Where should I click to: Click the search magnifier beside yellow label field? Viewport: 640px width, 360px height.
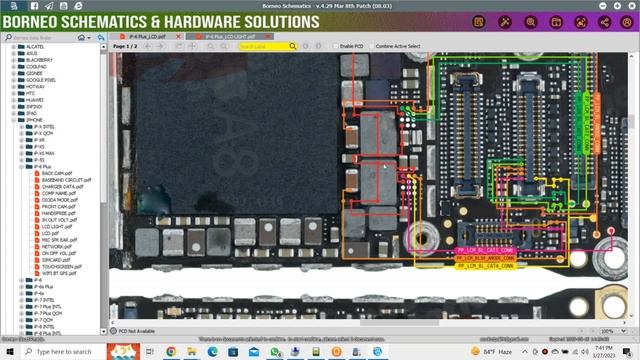pos(293,46)
